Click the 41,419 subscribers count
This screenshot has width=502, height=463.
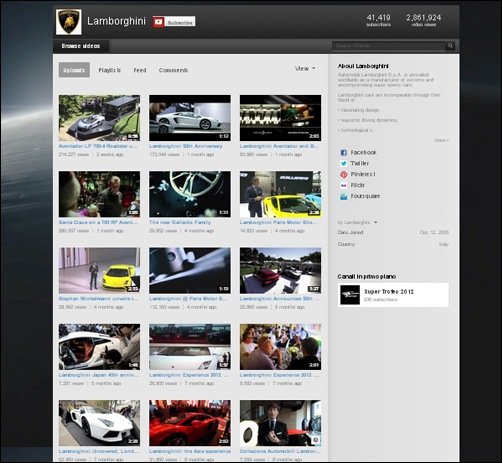(378, 20)
